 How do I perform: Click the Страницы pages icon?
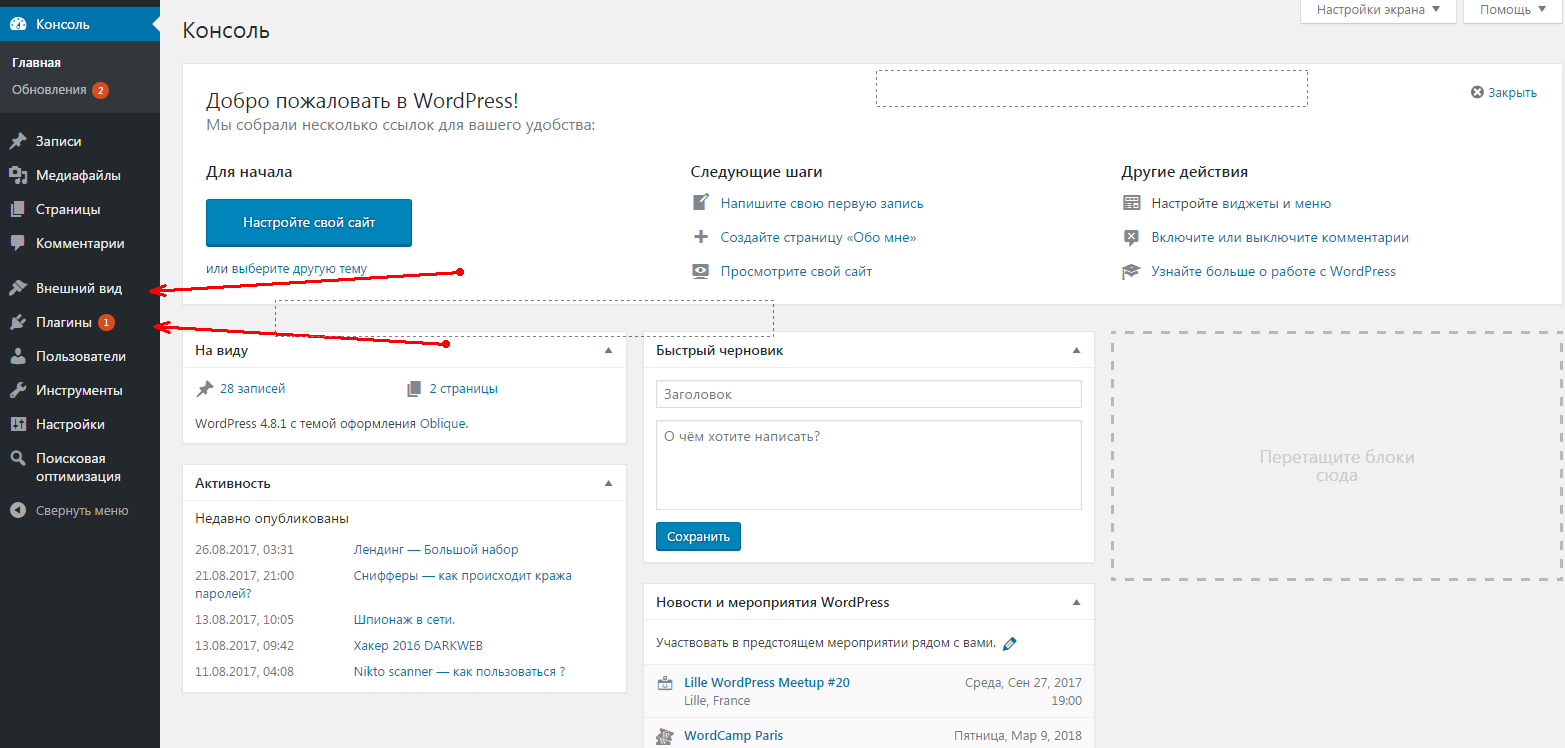[18, 210]
